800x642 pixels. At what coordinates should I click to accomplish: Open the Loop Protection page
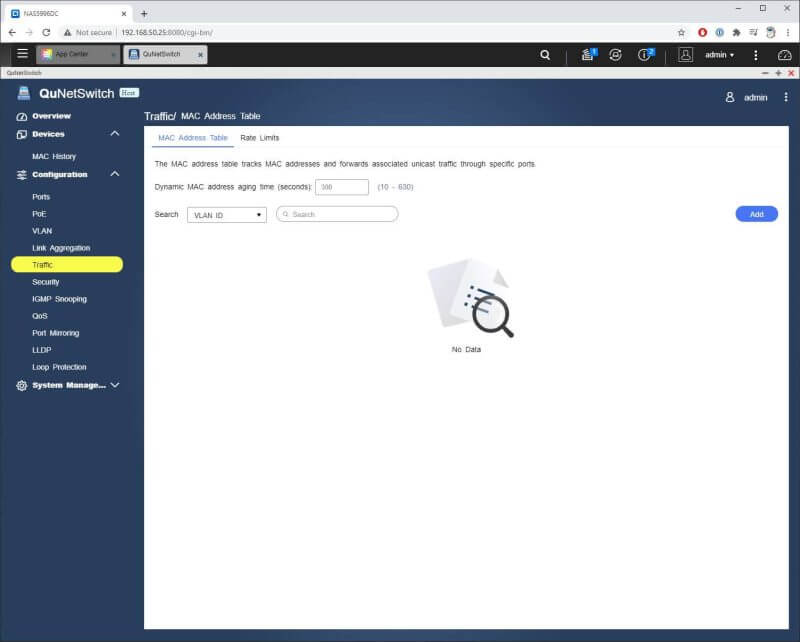[59, 367]
